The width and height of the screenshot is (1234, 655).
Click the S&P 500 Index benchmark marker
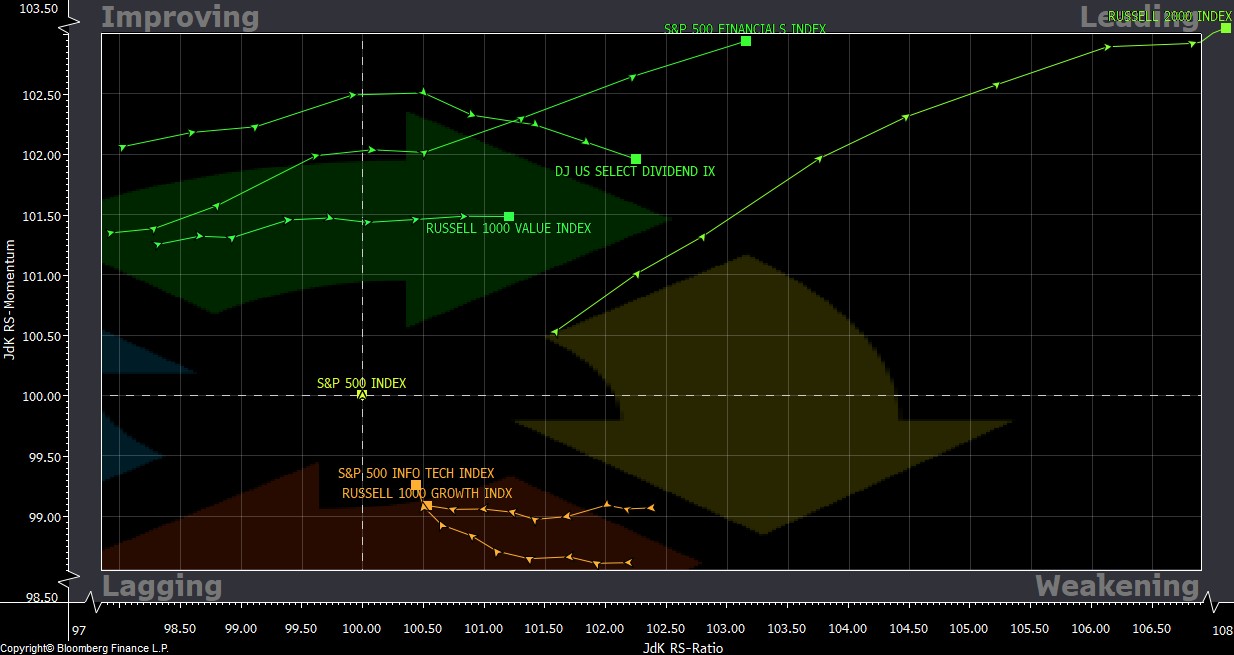[x=362, y=395]
